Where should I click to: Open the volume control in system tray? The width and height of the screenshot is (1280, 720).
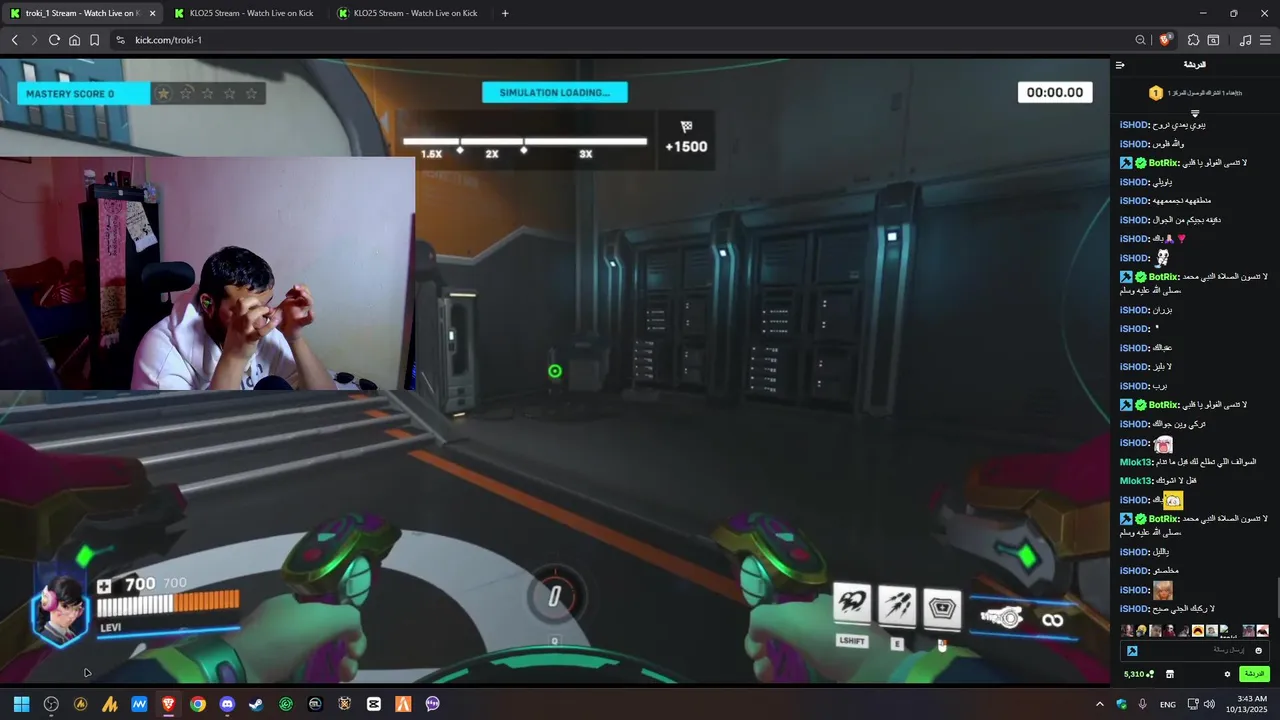[x=1209, y=704]
